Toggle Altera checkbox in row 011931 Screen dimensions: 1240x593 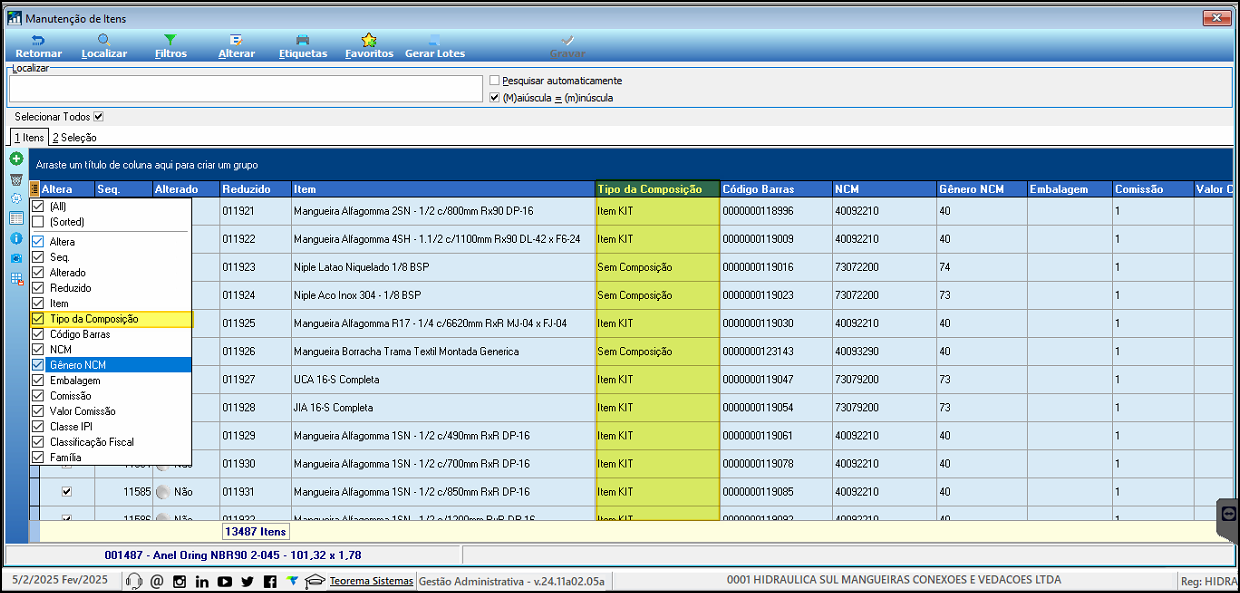click(67, 492)
